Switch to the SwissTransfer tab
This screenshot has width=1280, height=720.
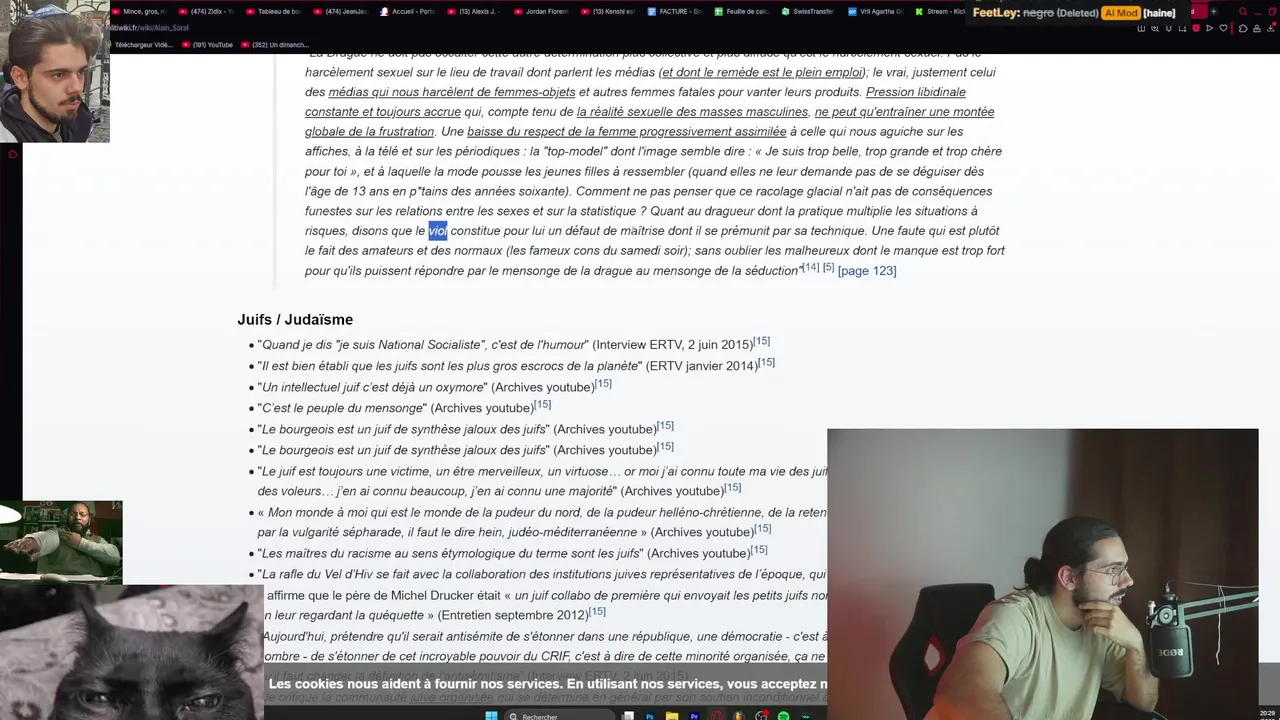[x=808, y=12]
